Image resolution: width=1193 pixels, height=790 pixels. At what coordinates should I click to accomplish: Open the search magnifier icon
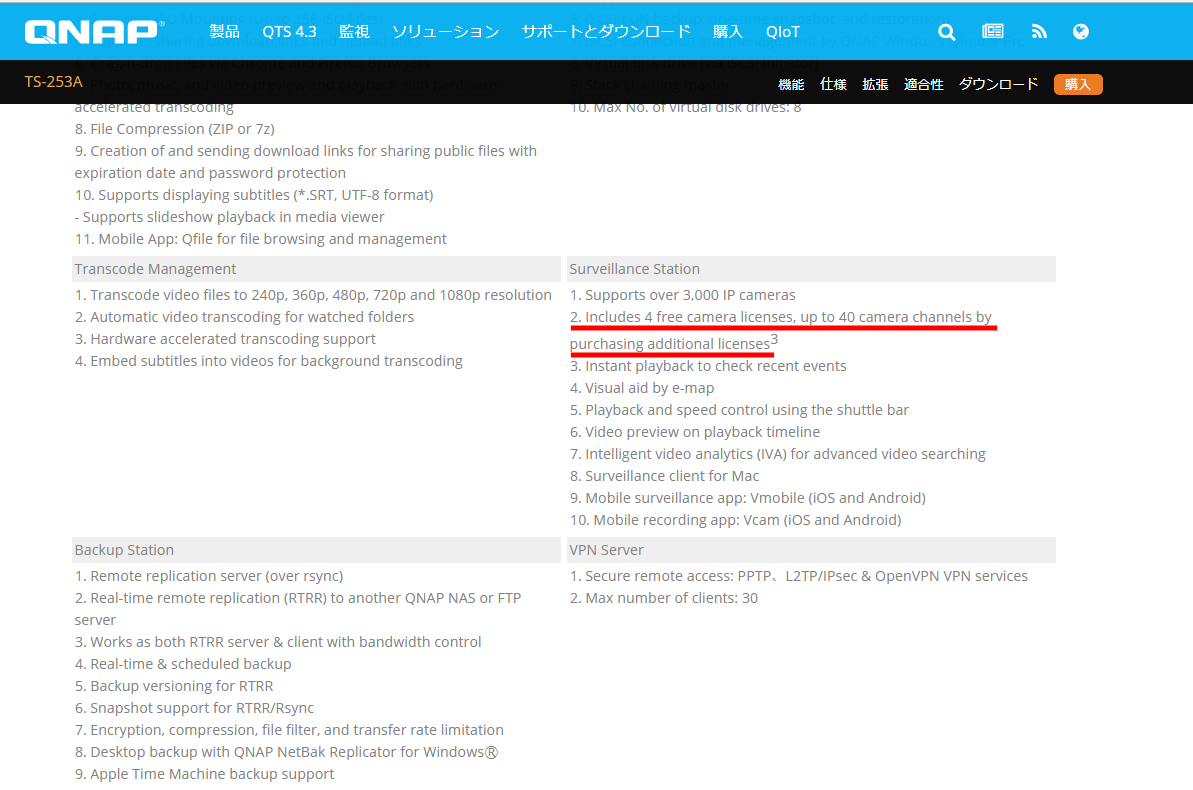[946, 31]
